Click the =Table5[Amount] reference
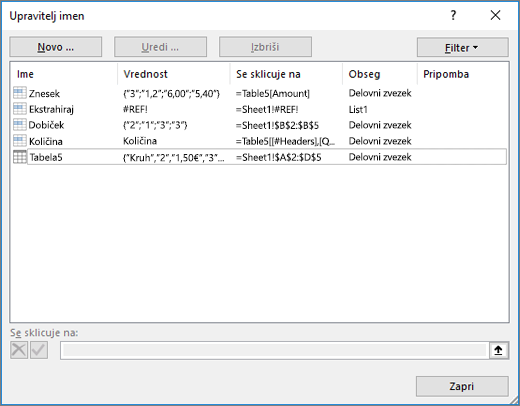 click(273, 94)
